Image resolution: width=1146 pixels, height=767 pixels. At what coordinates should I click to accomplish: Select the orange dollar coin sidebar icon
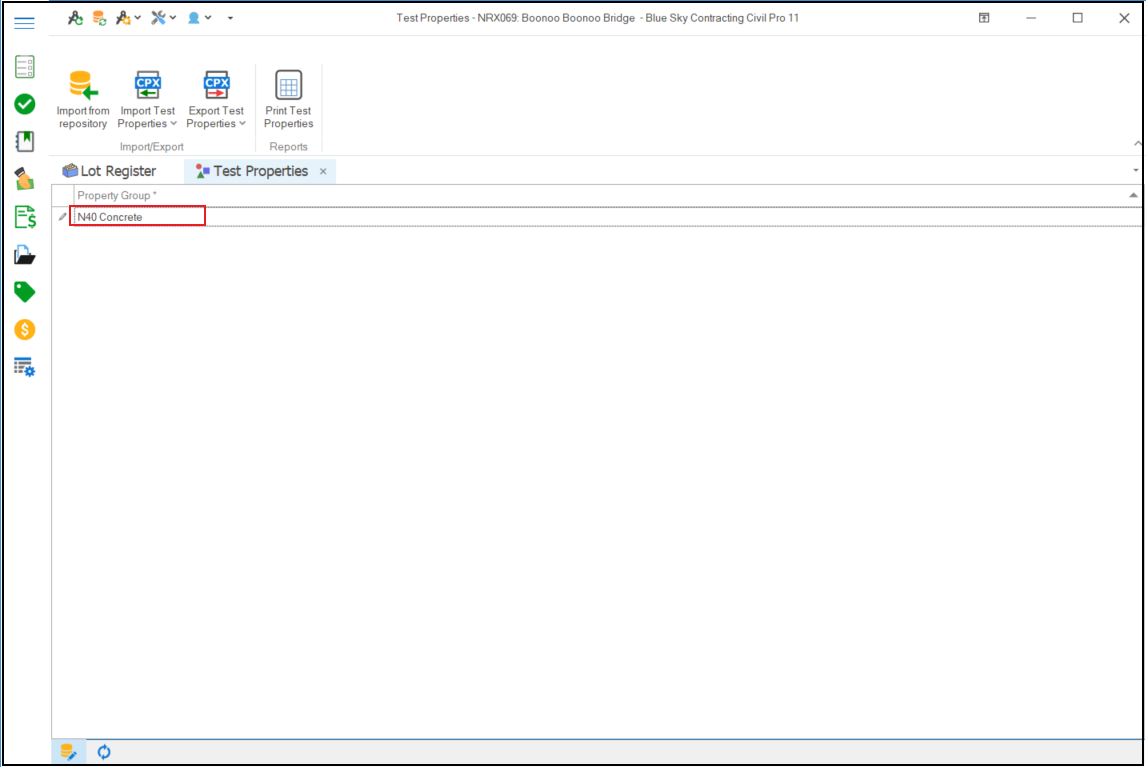(25, 329)
